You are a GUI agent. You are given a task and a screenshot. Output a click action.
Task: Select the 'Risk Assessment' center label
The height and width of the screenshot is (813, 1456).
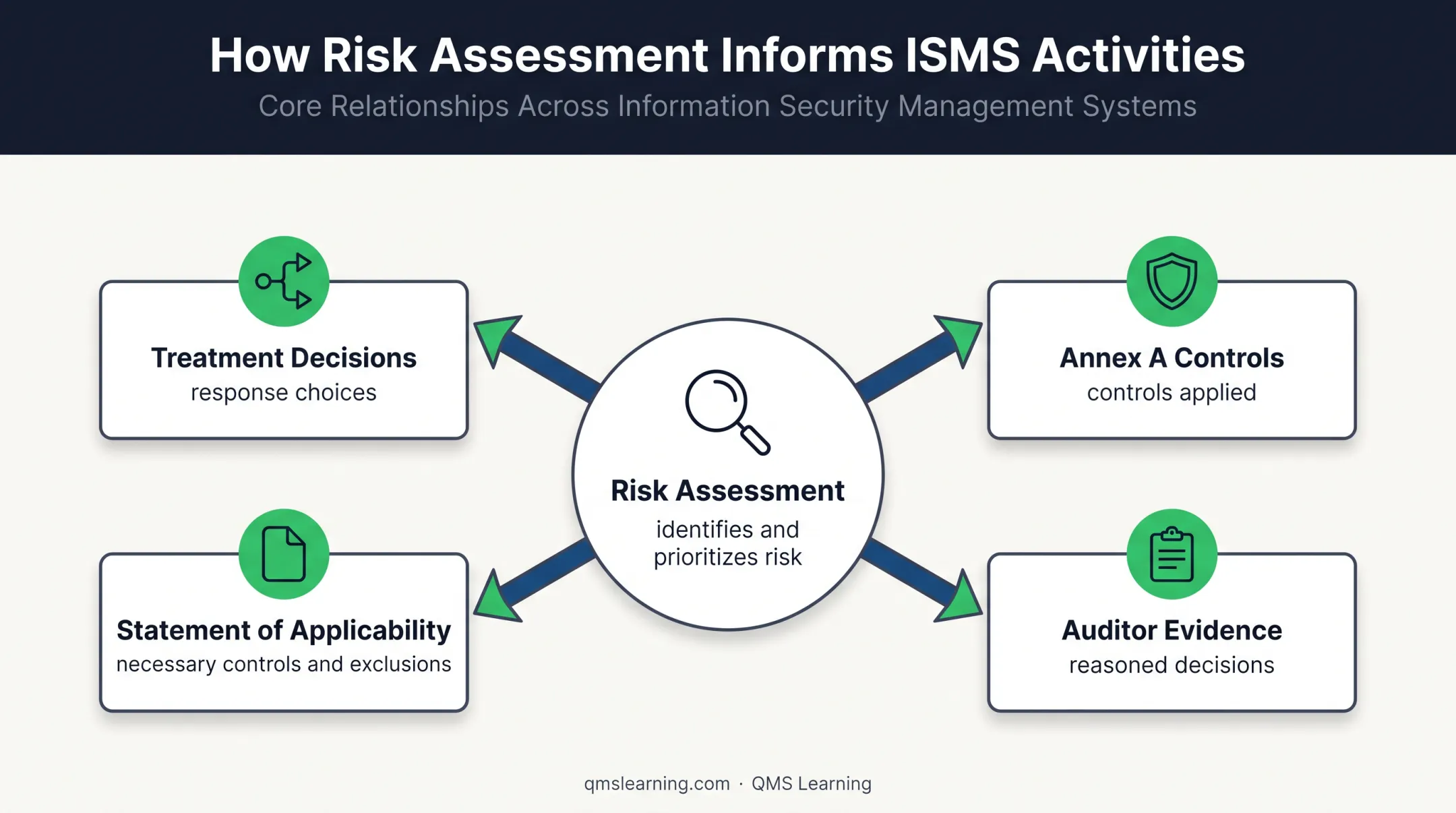click(727, 491)
